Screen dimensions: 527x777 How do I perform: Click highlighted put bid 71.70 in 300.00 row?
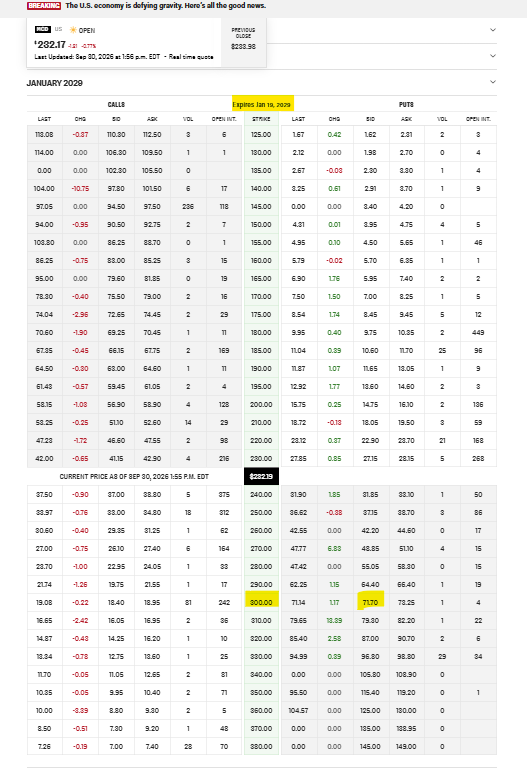tap(370, 602)
